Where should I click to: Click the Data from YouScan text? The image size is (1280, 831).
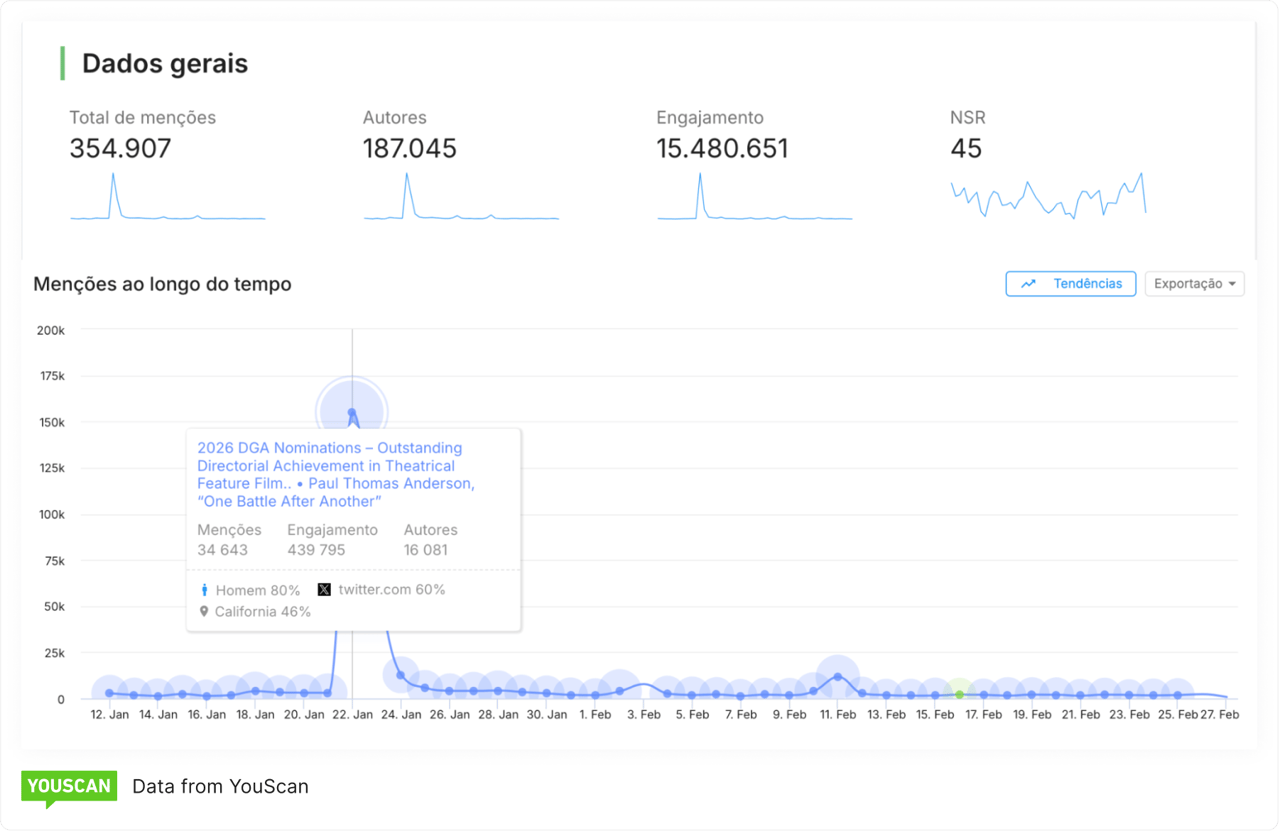[220, 786]
